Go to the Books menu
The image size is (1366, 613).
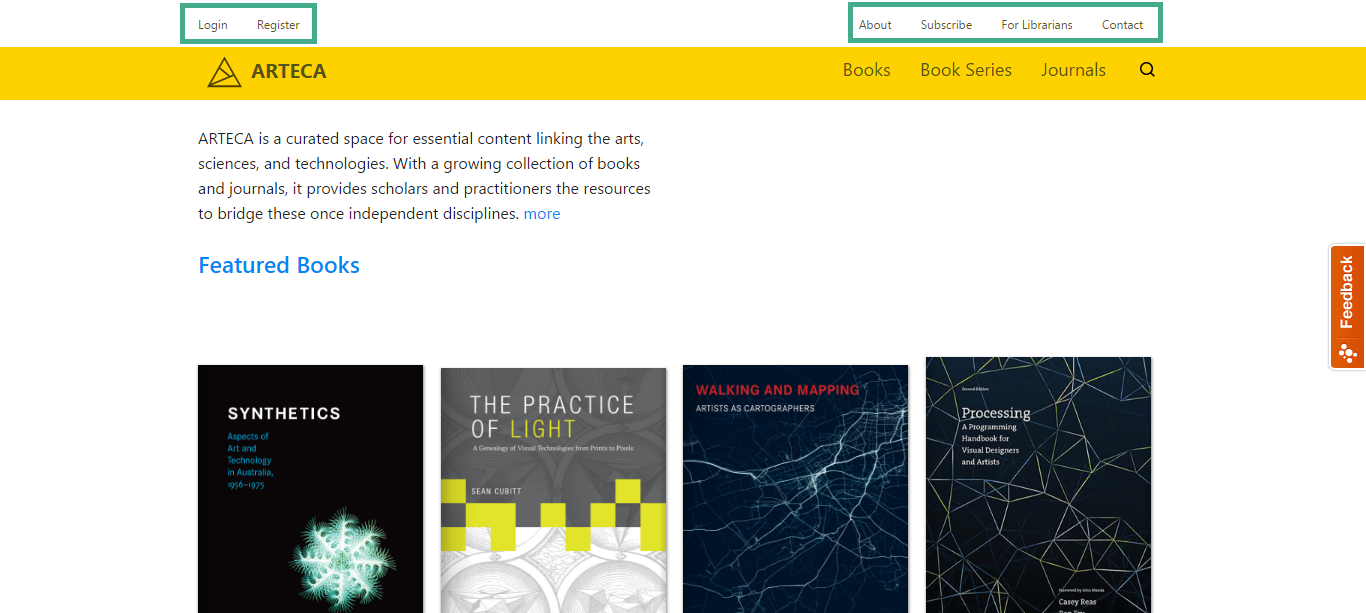pos(867,70)
